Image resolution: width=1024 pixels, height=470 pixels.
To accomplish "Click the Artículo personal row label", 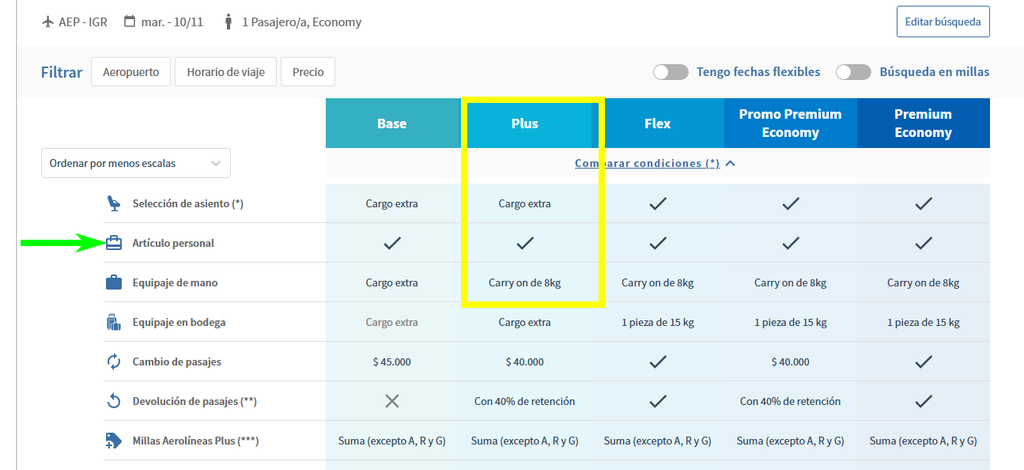I will click(173, 243).
